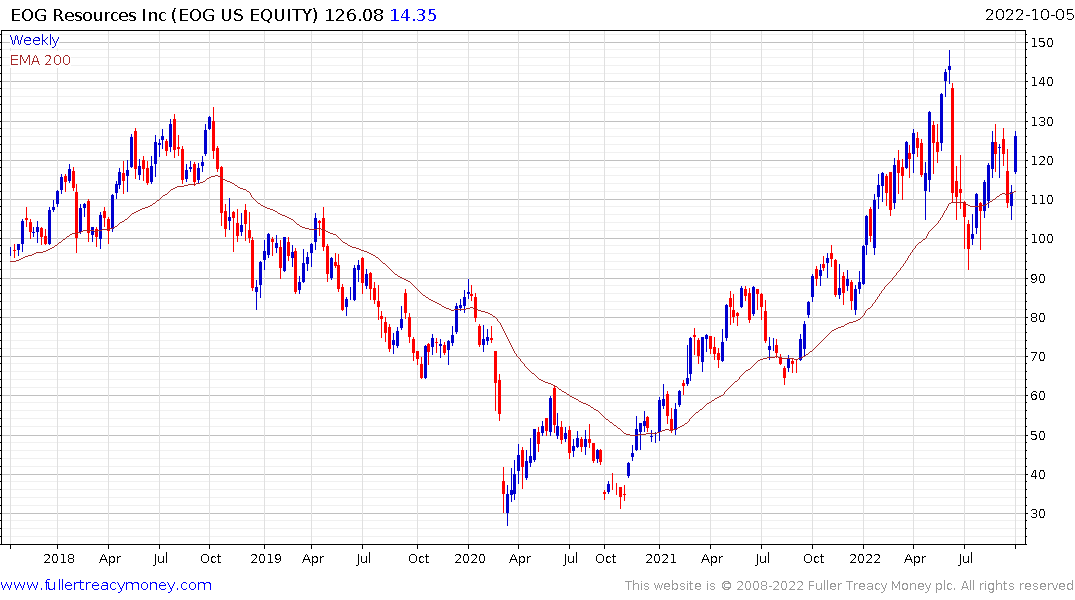Click the EMA 200 legend label

pos(40,60)
